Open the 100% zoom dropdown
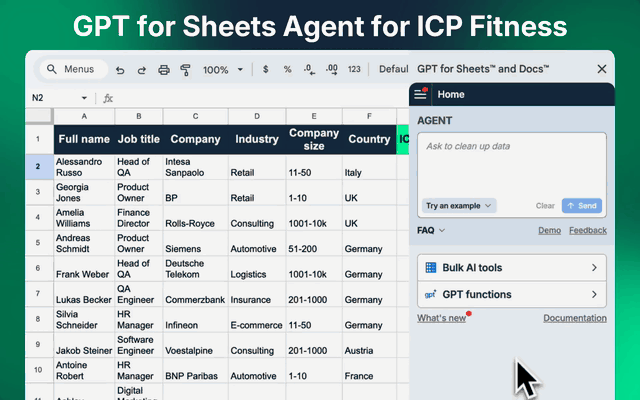640x400 pixels. click(x=223, y=70)
